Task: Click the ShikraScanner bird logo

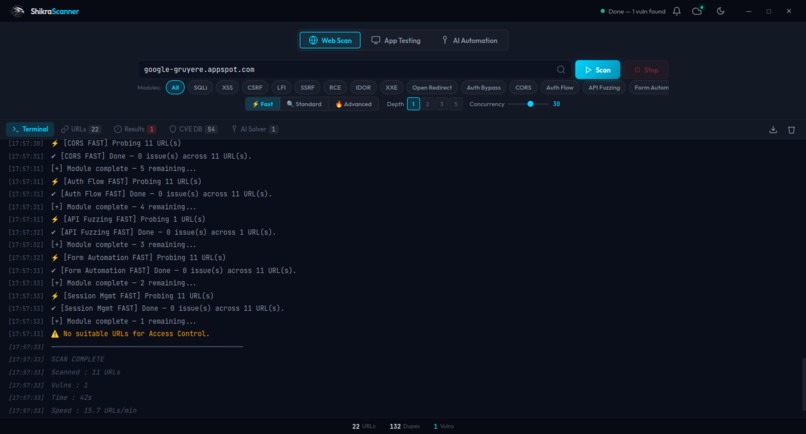Action: tap(17, 11)
